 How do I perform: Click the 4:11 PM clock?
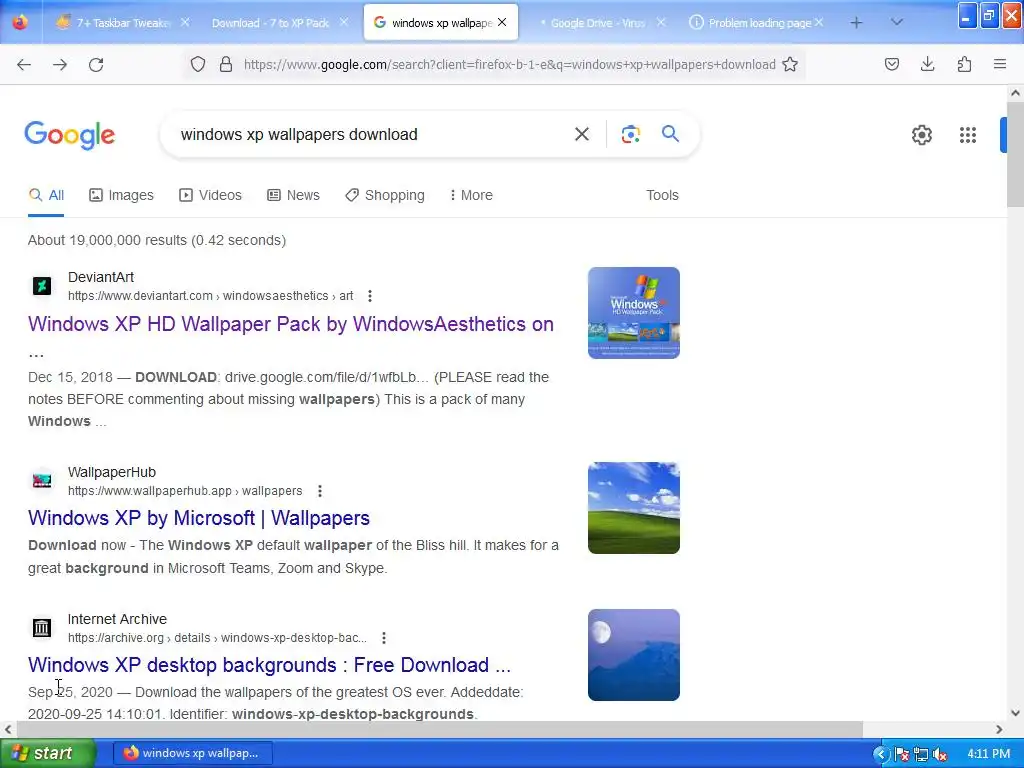click(989, 754)
